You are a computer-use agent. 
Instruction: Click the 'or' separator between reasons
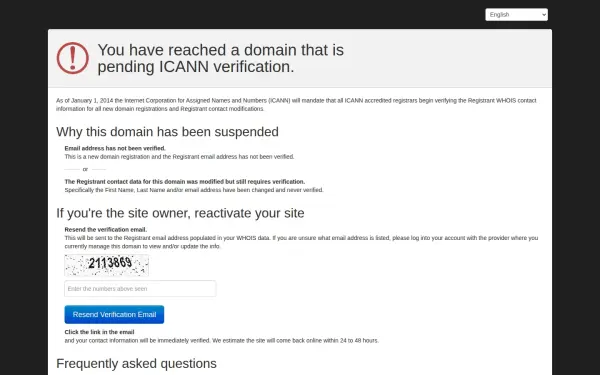(x=85, y=169)
